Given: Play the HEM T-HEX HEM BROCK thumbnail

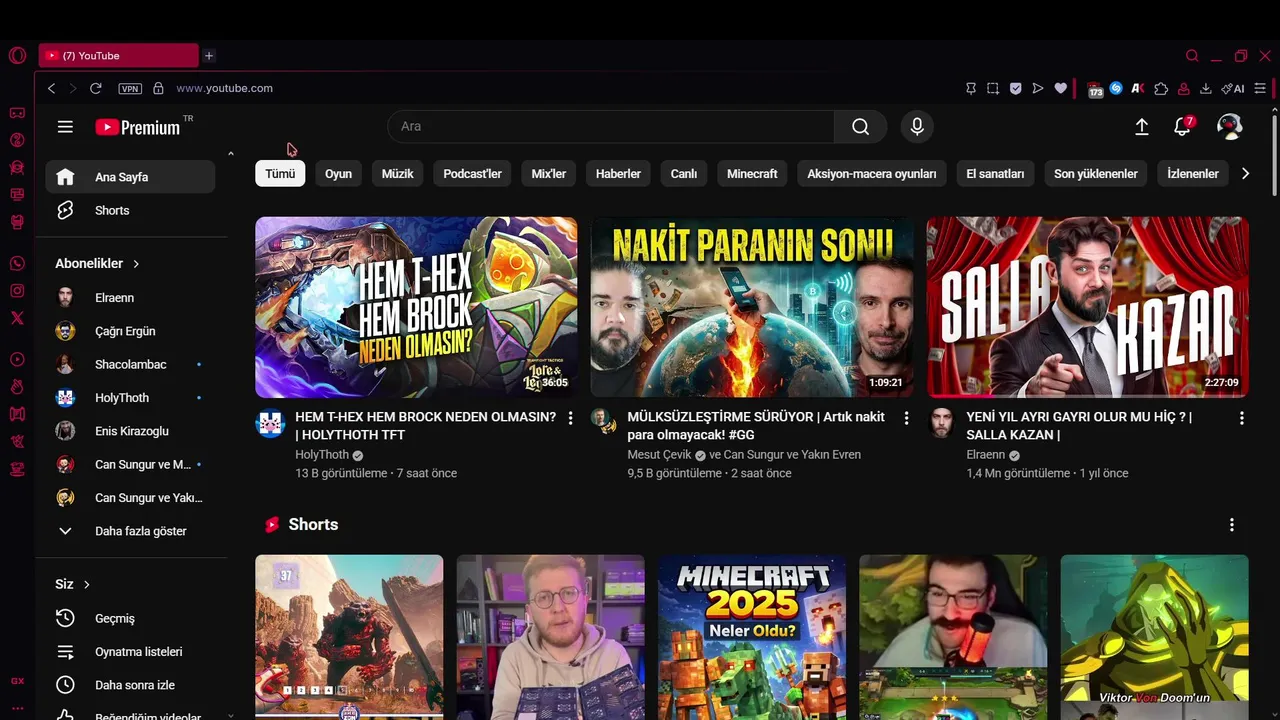Looking at the screenshot, I should coord(416,307).
